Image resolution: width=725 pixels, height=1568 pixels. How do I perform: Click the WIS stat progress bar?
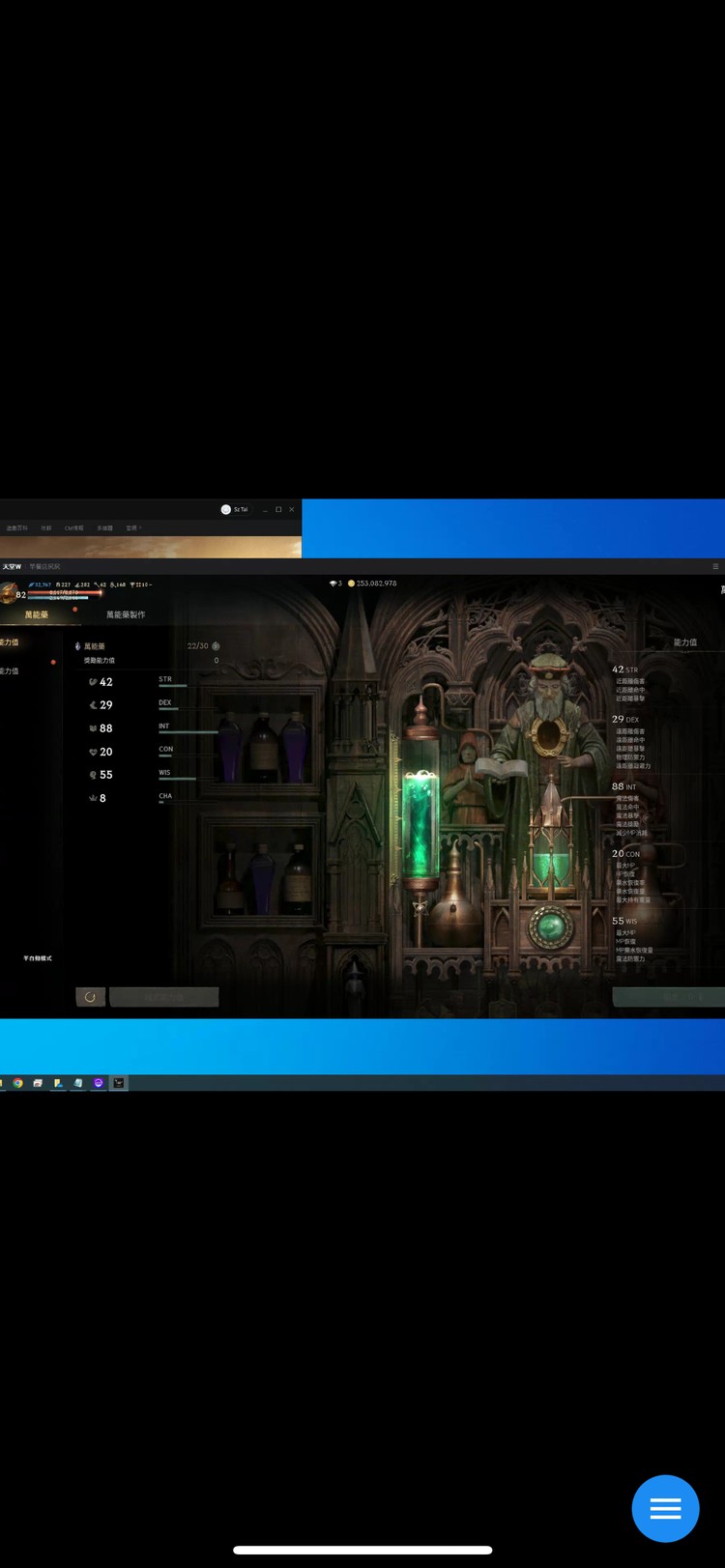click(x=177, y=779)
